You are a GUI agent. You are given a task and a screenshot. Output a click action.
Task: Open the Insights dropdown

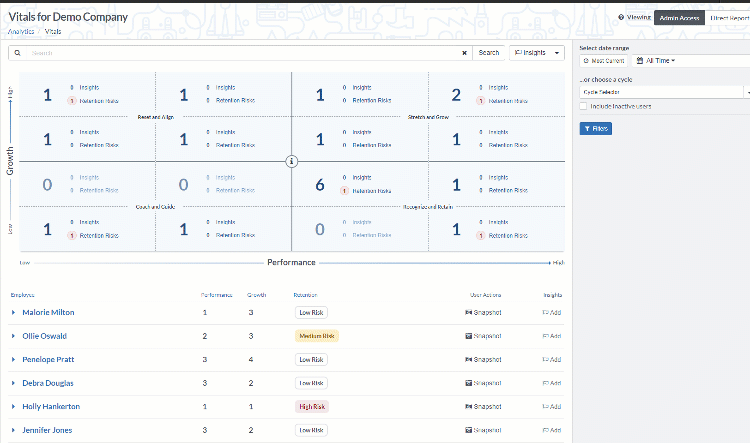(537, 53)
